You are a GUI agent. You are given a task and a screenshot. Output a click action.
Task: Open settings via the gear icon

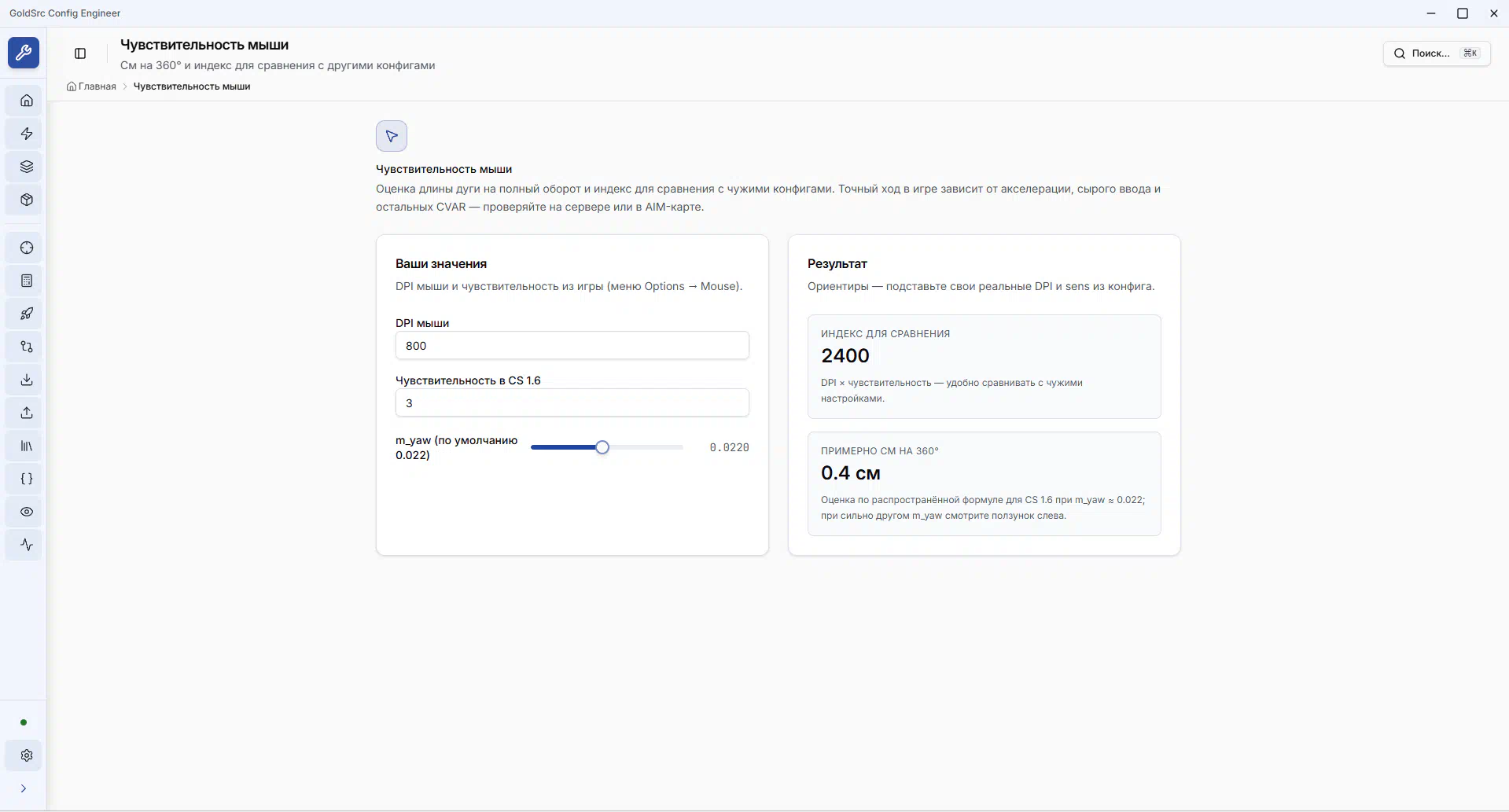(x=27, y=756)
